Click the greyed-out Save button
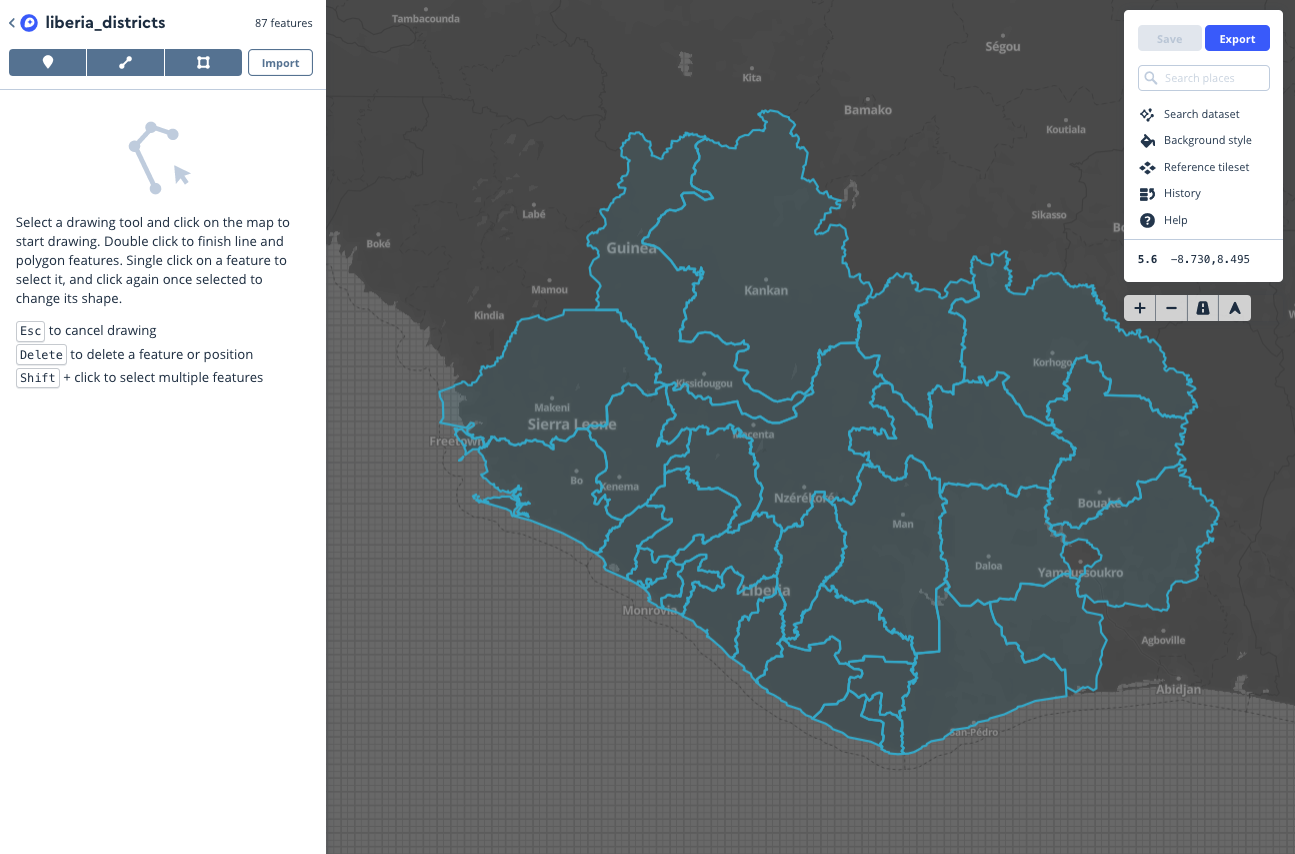 (1169, 39)
